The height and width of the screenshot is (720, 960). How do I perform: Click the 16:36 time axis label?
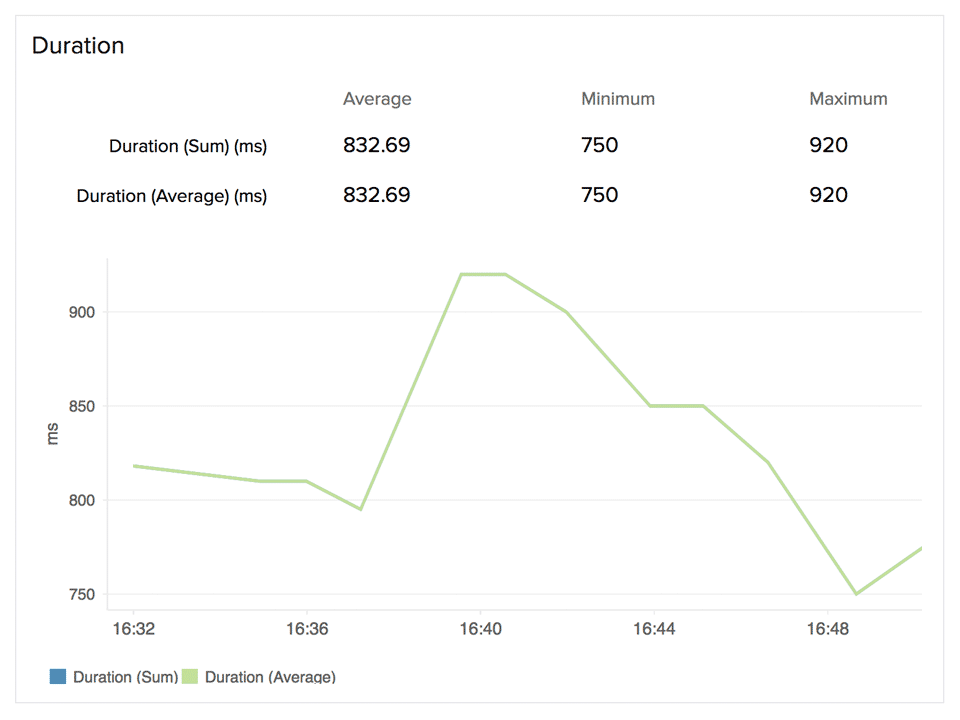pos(306,629)
